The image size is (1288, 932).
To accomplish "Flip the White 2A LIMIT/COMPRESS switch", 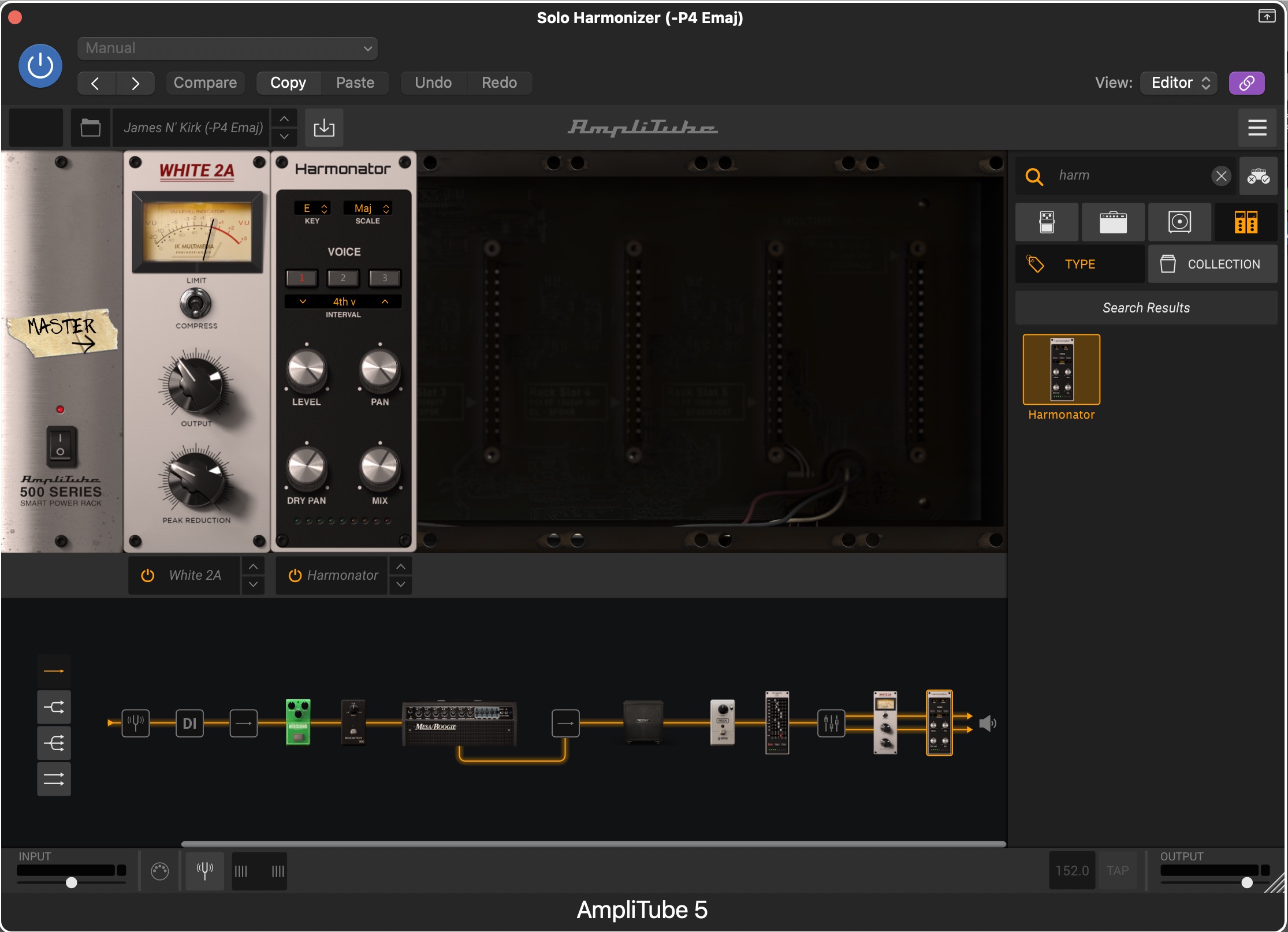I will pos(196,303).
